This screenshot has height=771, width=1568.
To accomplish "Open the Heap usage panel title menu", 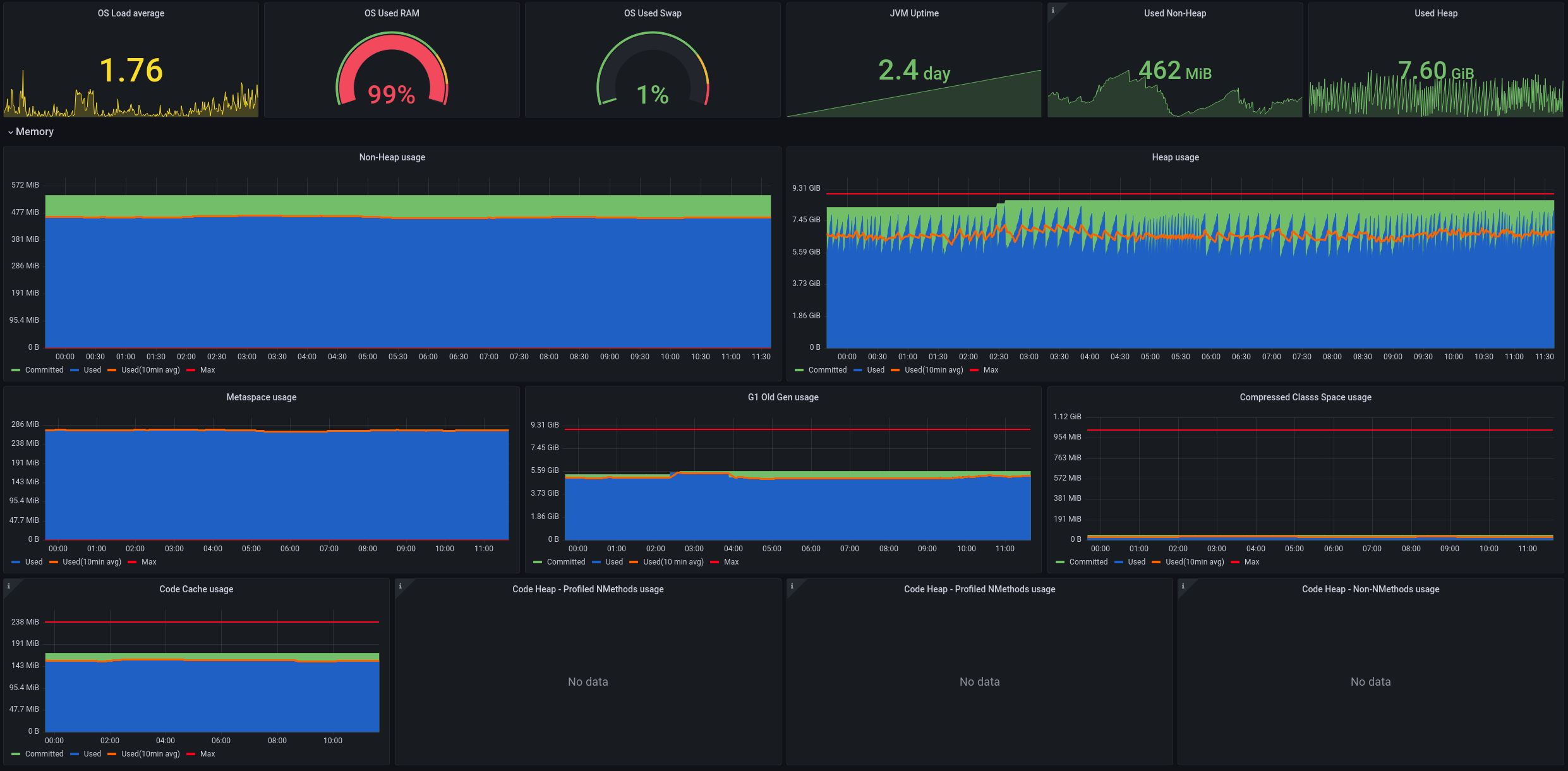I will tap(1175, 157).
